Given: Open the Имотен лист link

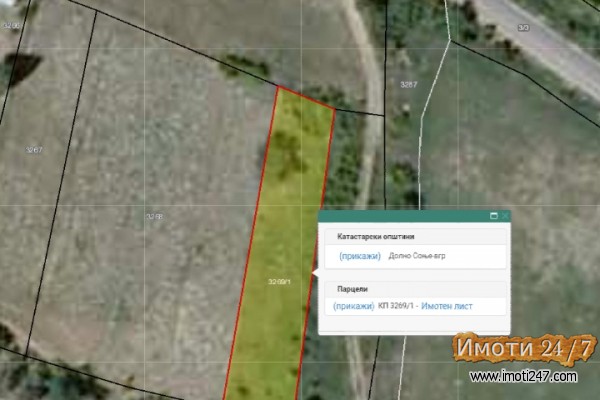Looking at the screenshot, I should tap(448, 306).
